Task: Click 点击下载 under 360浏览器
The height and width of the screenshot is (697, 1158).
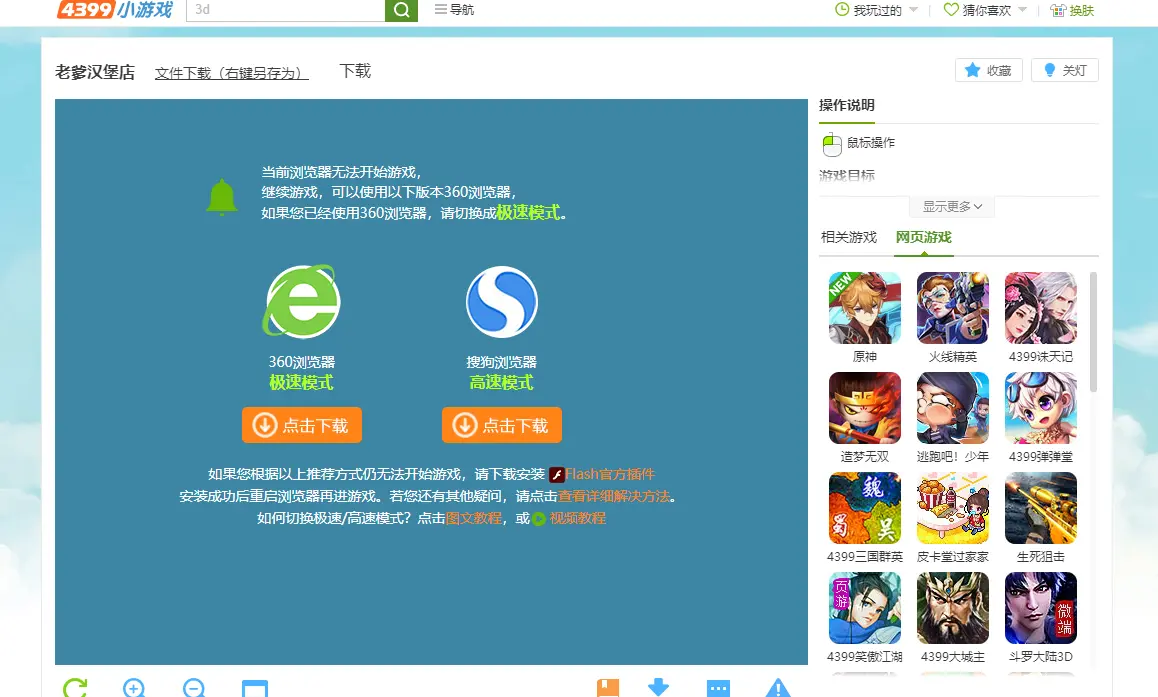Action: pos(301,425)
